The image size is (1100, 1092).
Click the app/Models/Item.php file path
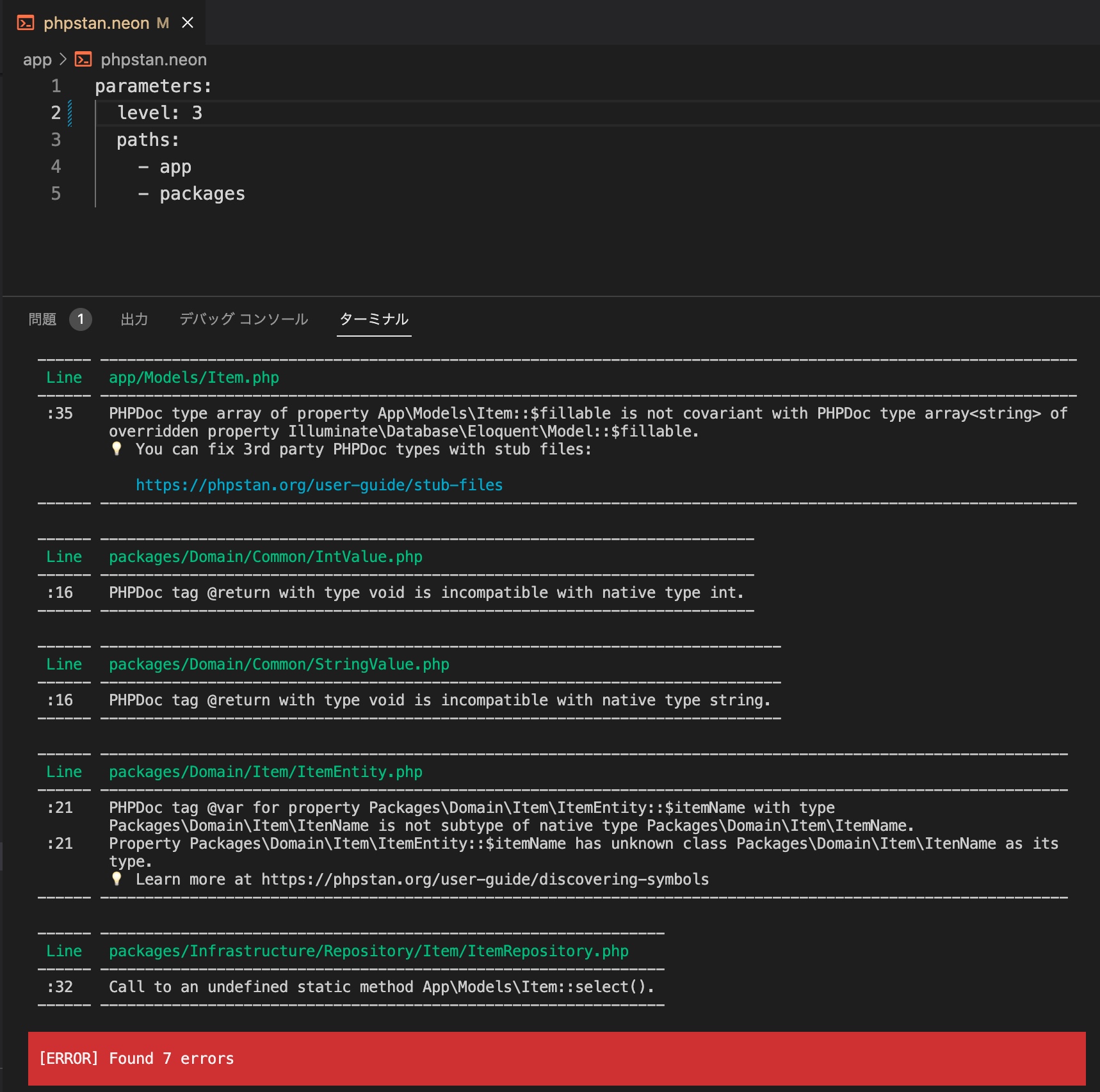click(x=193, y=378)
